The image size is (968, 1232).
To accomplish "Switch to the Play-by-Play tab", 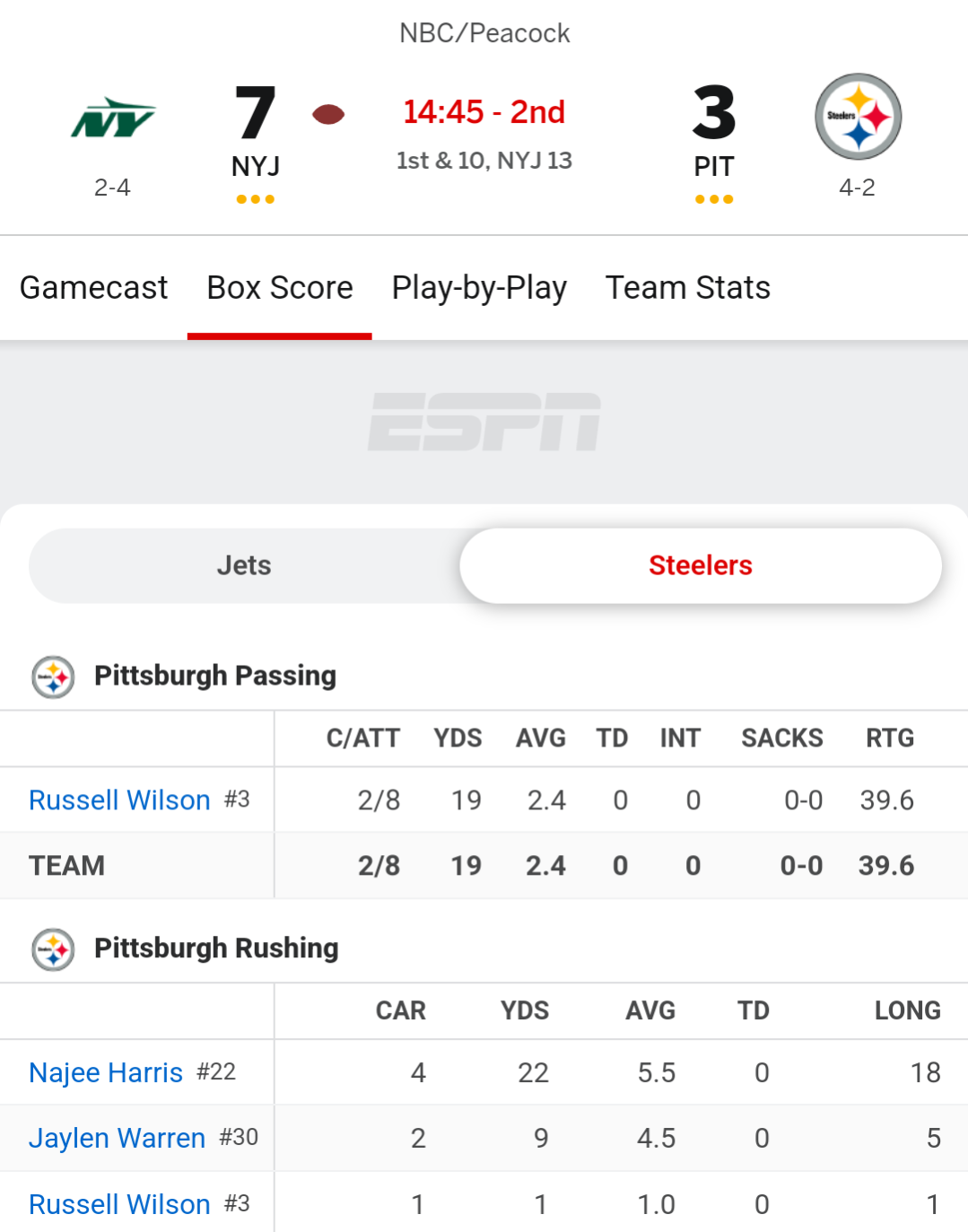I will pos(479,288).
